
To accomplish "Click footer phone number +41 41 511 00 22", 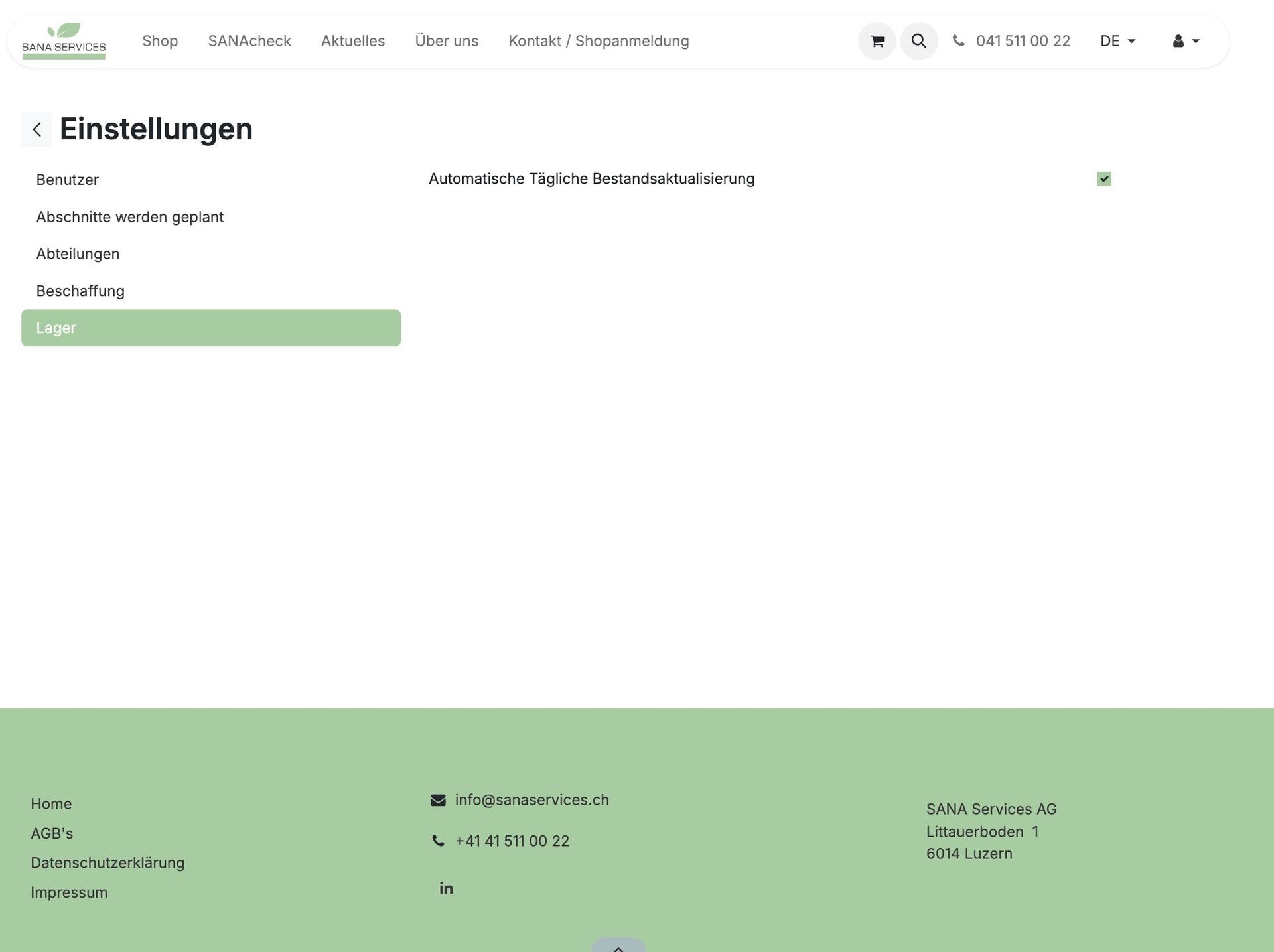I will tap(512, 841).
